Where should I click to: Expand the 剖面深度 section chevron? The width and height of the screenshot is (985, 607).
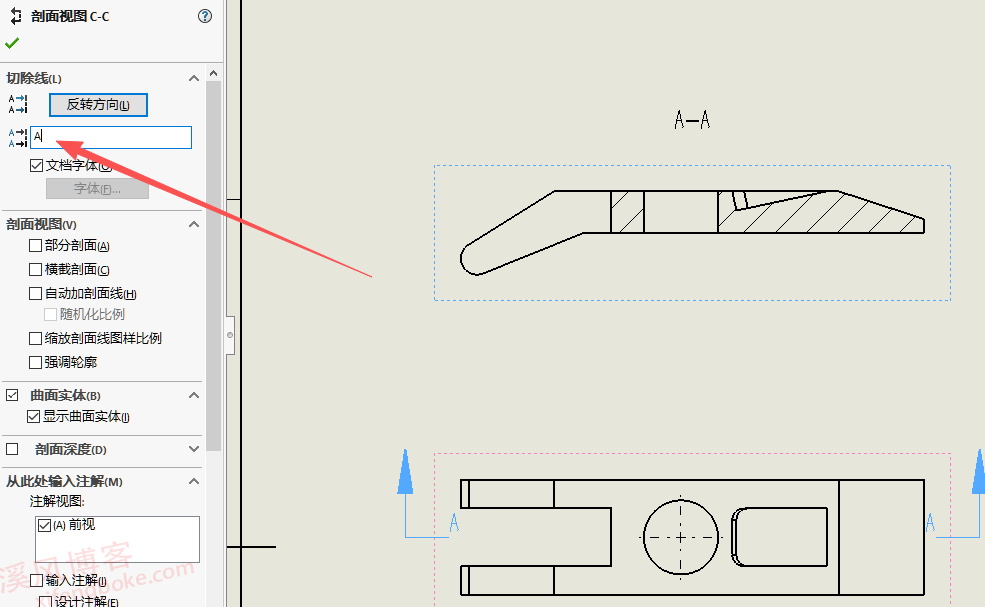194,449
